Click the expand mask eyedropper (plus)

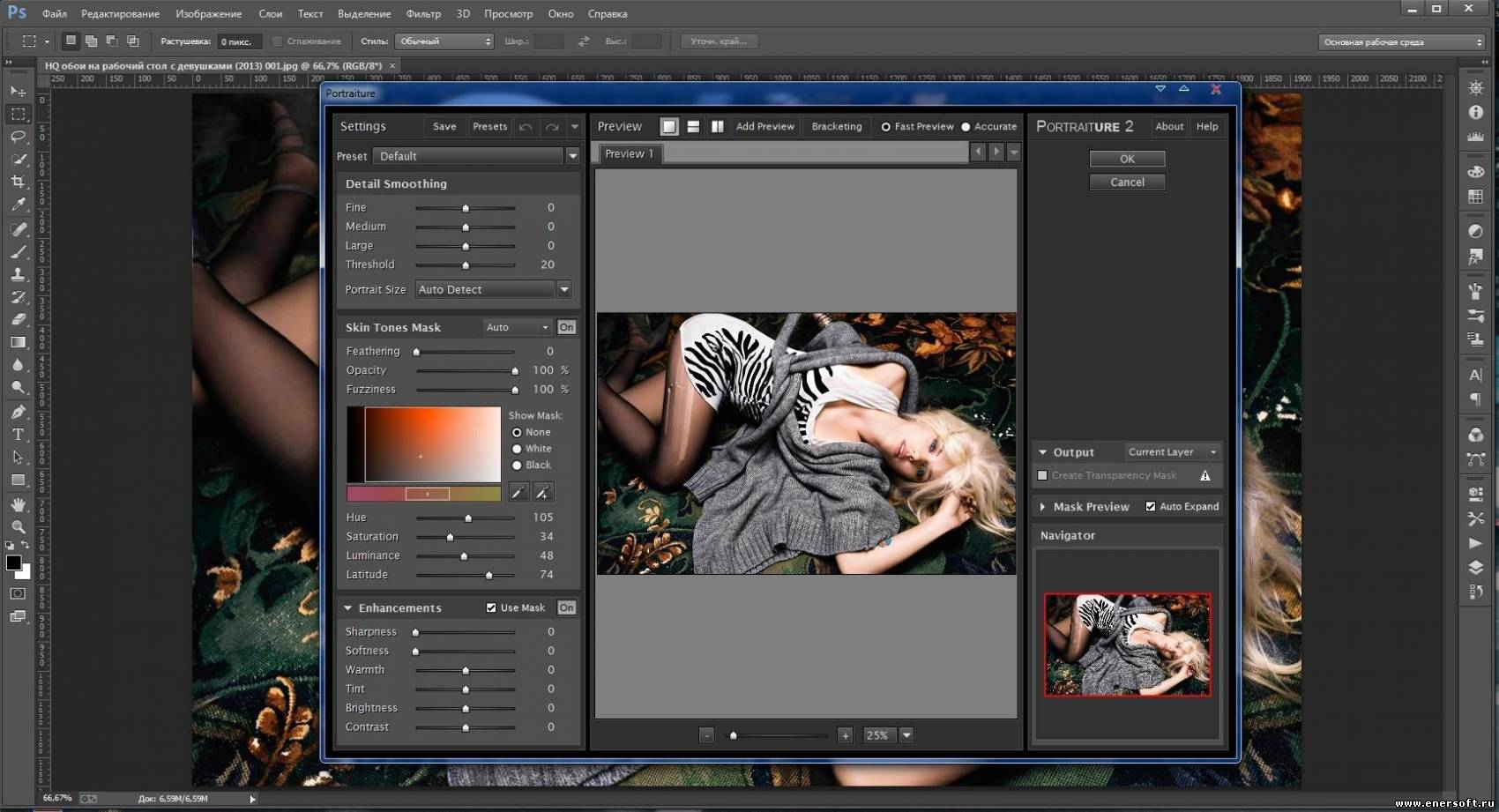pos(543,493)
